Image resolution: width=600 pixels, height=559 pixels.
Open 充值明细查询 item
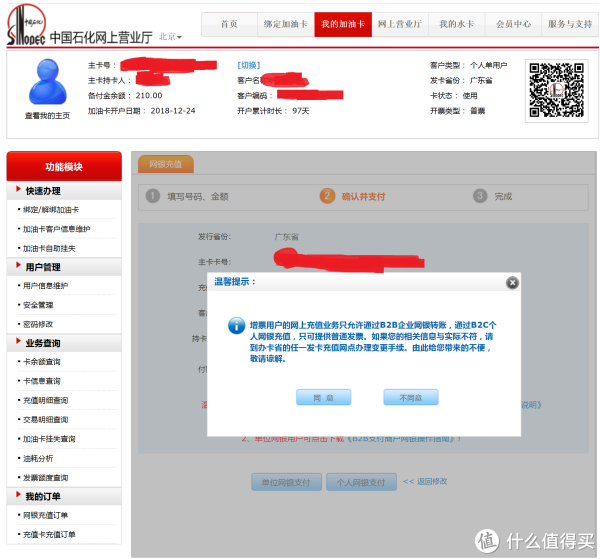[x=46, y=400]
